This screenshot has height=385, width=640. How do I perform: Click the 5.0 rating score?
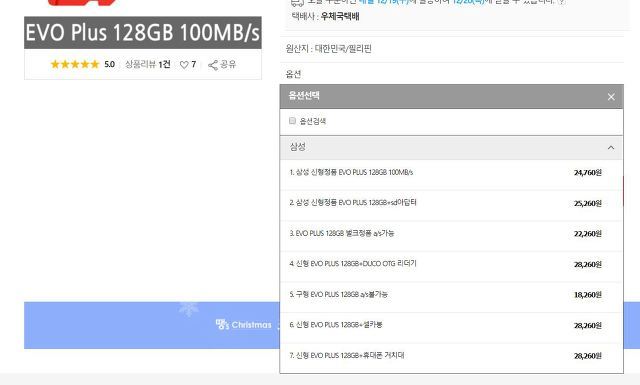coord(109,65)
